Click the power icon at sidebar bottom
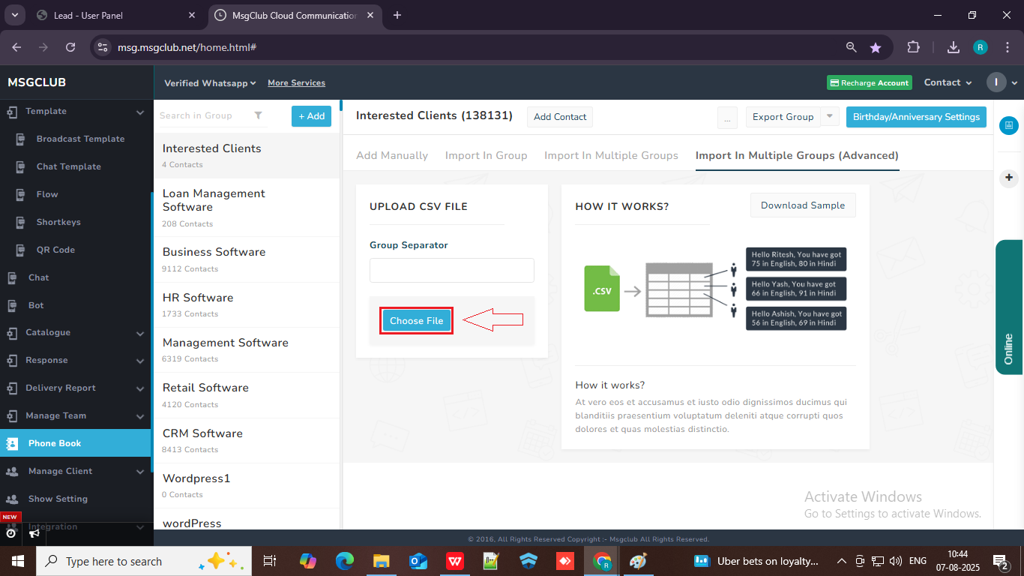 11,534
